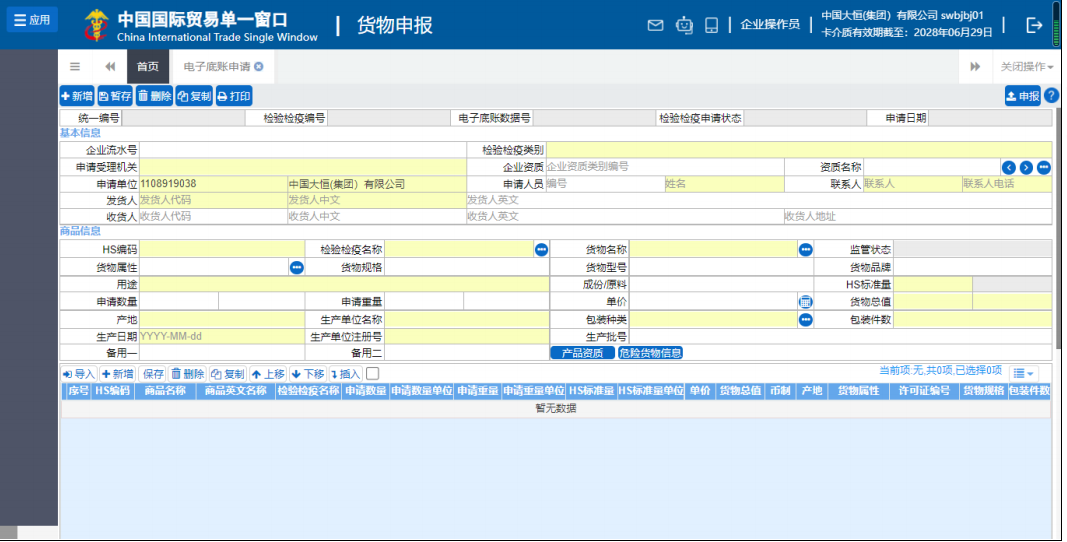Click the 许可证编号 column header

(924, 391)
